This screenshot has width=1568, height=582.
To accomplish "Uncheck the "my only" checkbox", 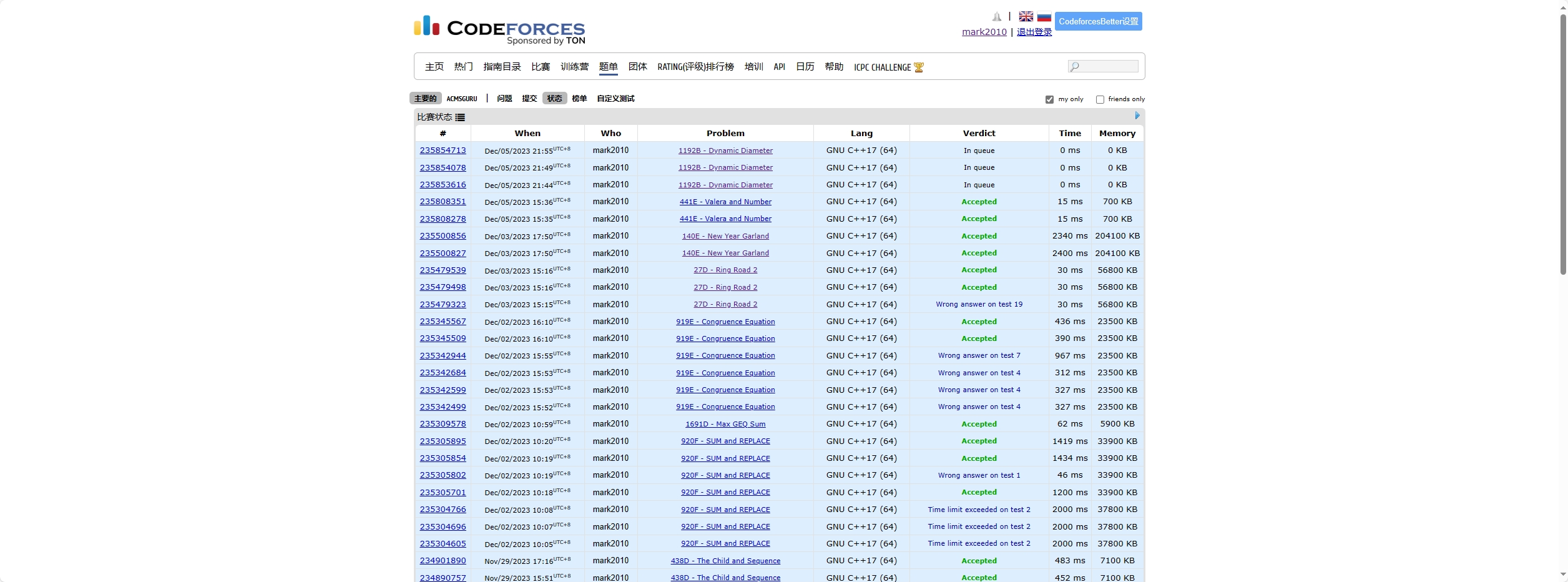I will (x=1049, y=99).
